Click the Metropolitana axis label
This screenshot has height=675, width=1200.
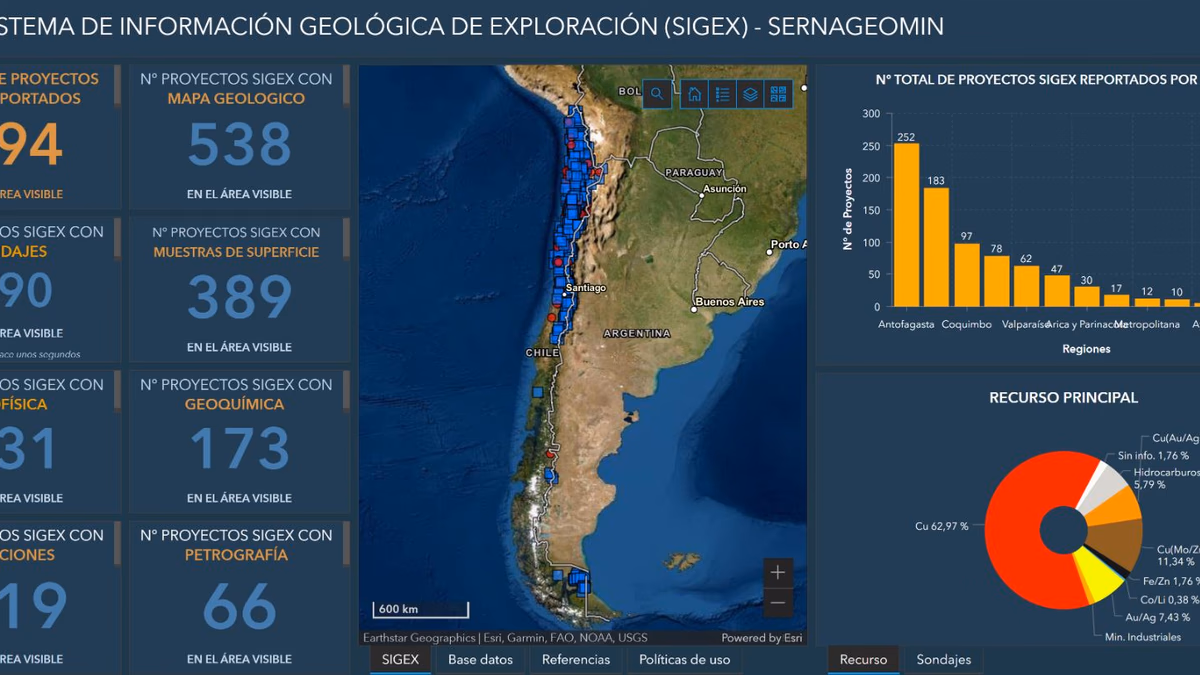pyautogui.click(x=1147, y=324)
